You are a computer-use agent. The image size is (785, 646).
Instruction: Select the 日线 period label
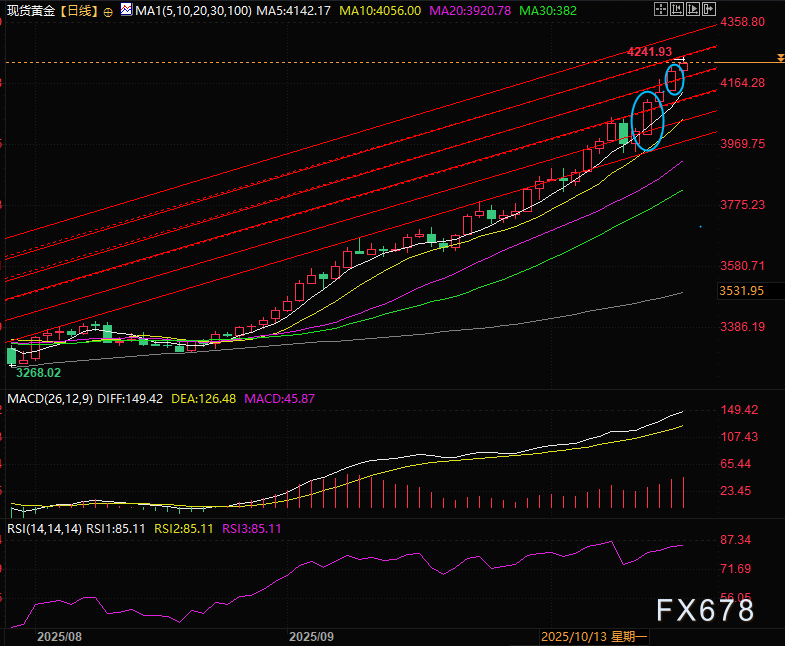pos(81,10)
